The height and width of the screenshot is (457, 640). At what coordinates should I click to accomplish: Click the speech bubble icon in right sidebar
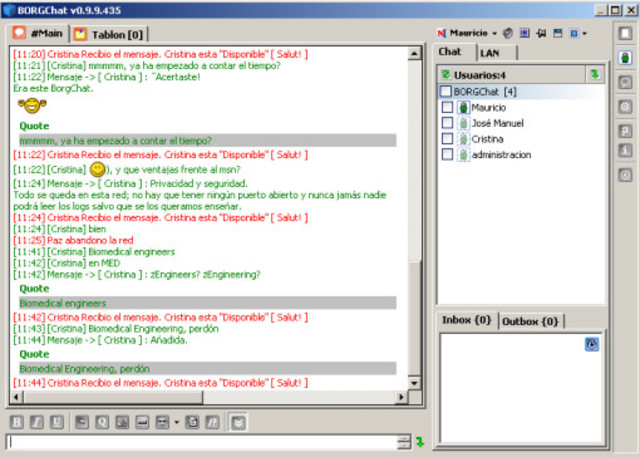(625, 82)
